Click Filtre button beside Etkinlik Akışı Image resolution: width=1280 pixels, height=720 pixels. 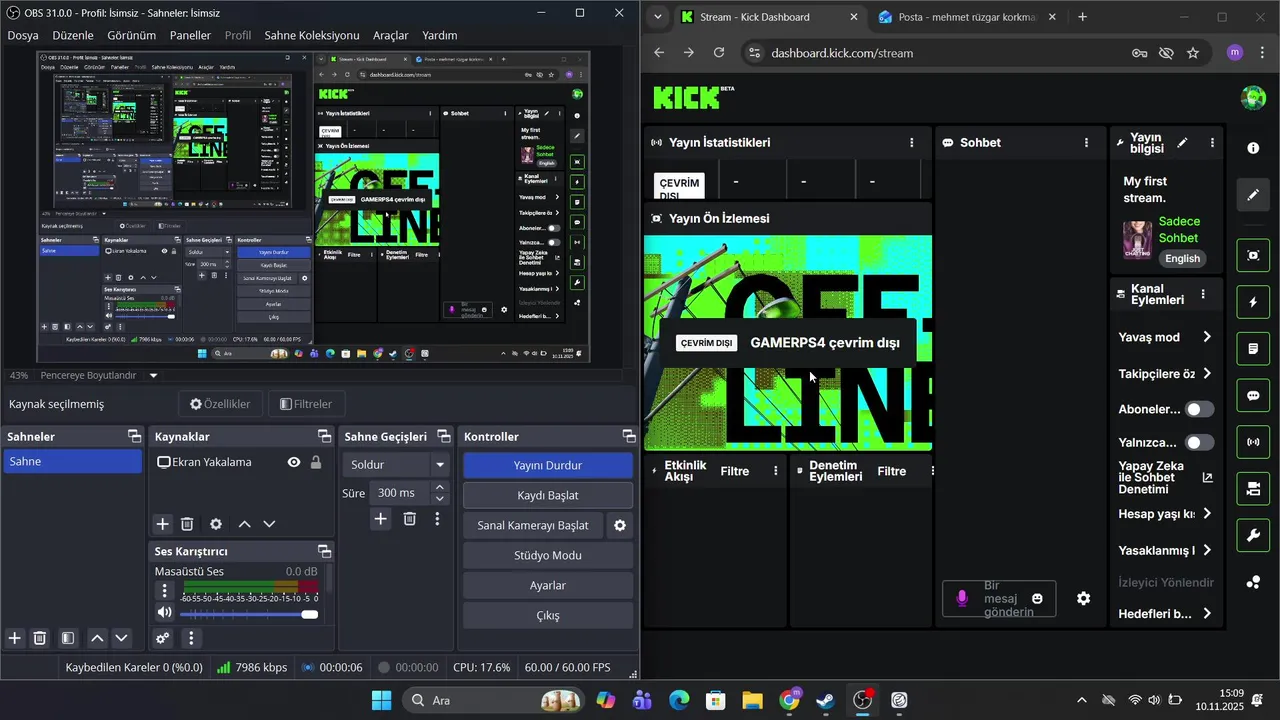click(735, 471)
